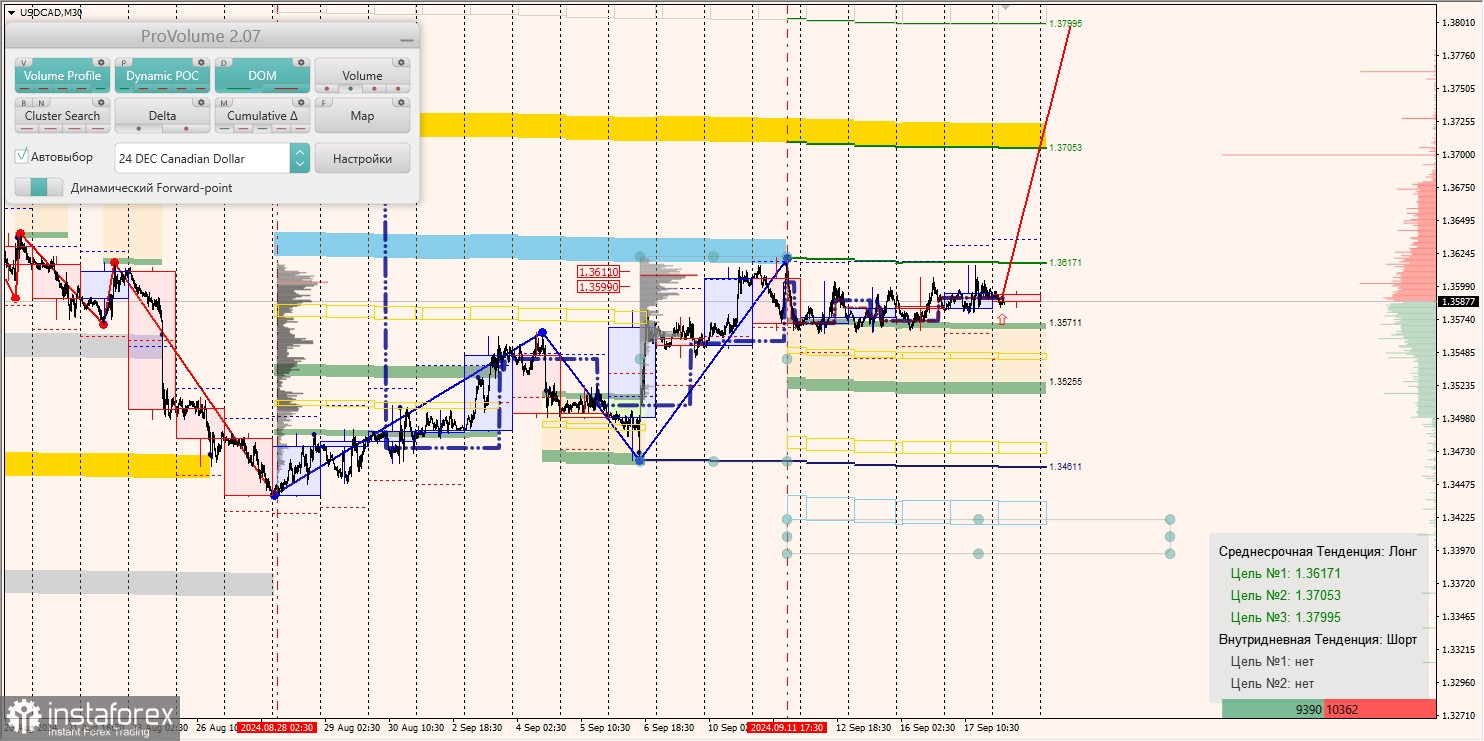Image resolution: width=1484 pixels, height=741 pixels.
Task: Open Delta gear settings
Action: (201, 102)
